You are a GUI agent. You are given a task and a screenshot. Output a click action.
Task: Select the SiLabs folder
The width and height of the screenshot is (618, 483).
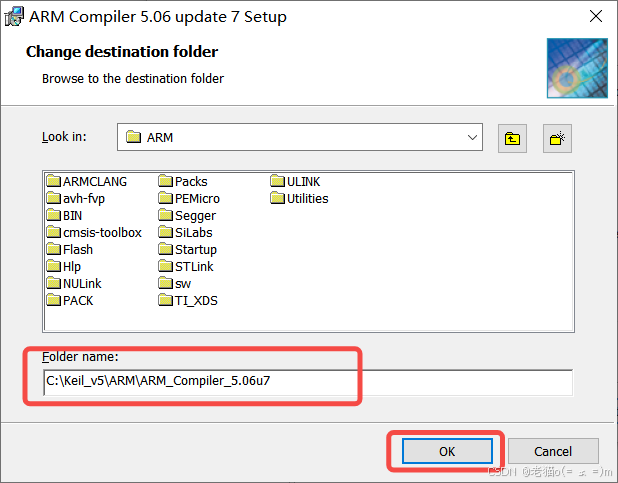[185, 232]
